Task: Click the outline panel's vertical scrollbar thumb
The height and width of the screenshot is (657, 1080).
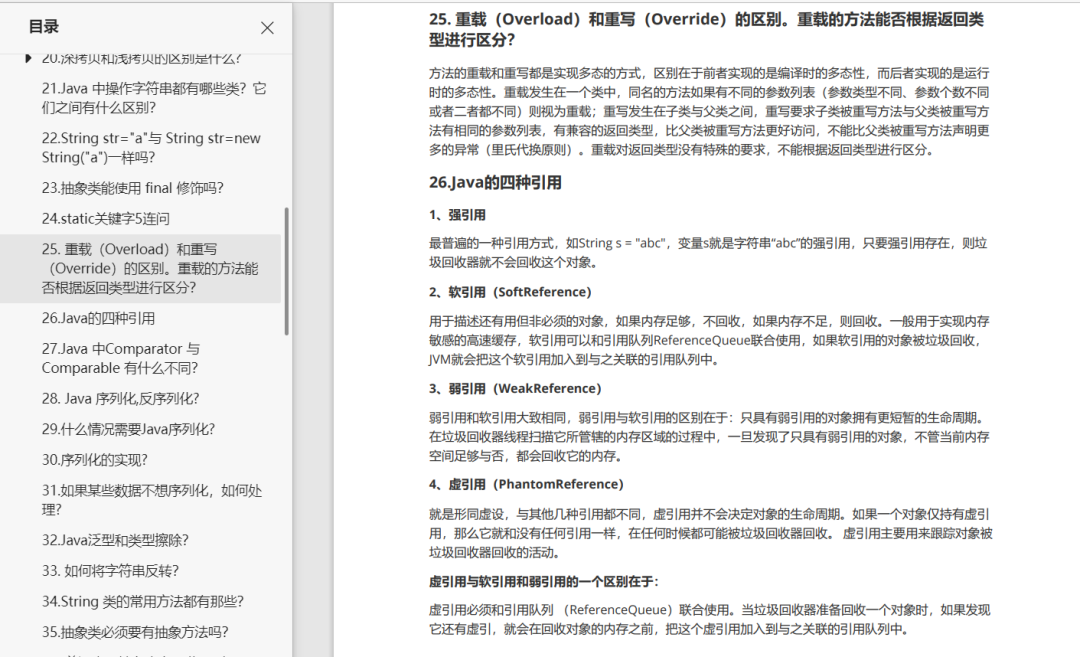Action: [287, 271]
